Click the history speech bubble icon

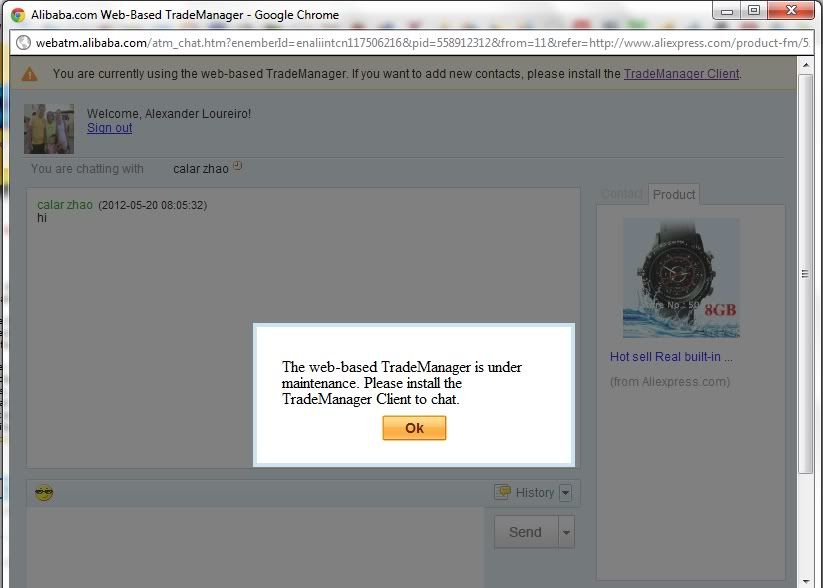tap(503, 492)
